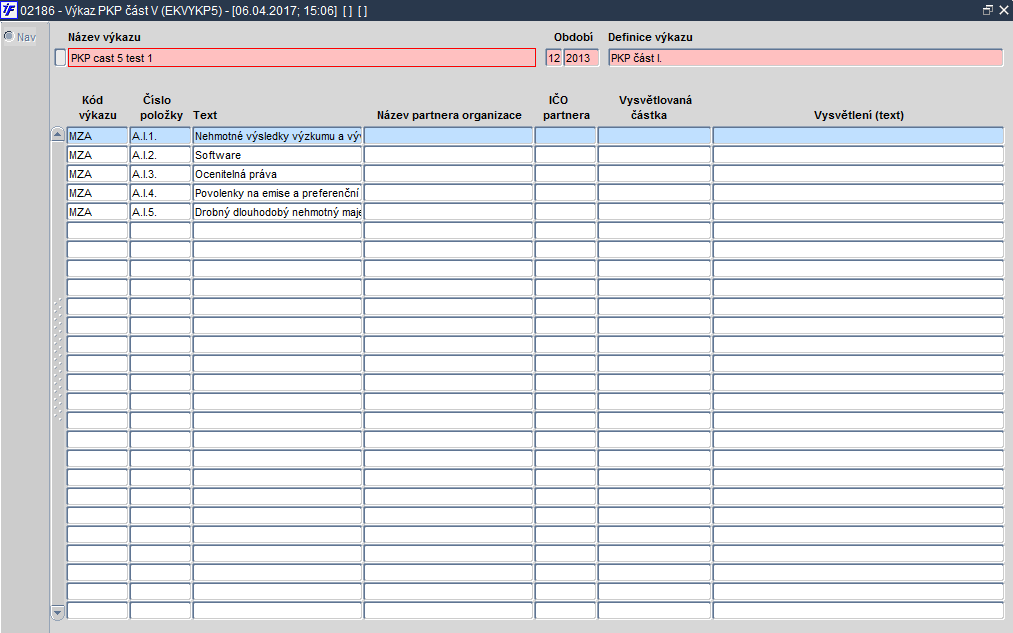Click the Vysvětlení (text) field in row A.I.1.
Image resolution: width=1013 pixels, height=633 pixels.
[x=859, y=136]
